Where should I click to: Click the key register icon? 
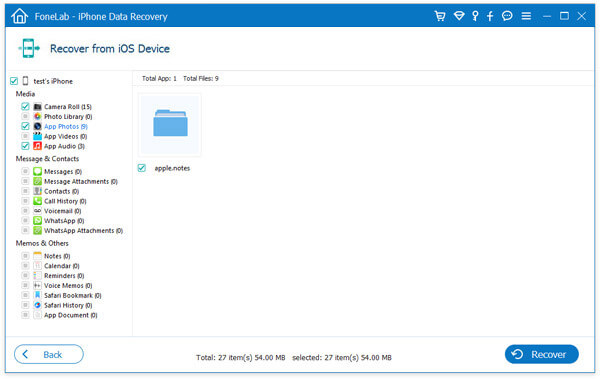[x=475, y=16]
